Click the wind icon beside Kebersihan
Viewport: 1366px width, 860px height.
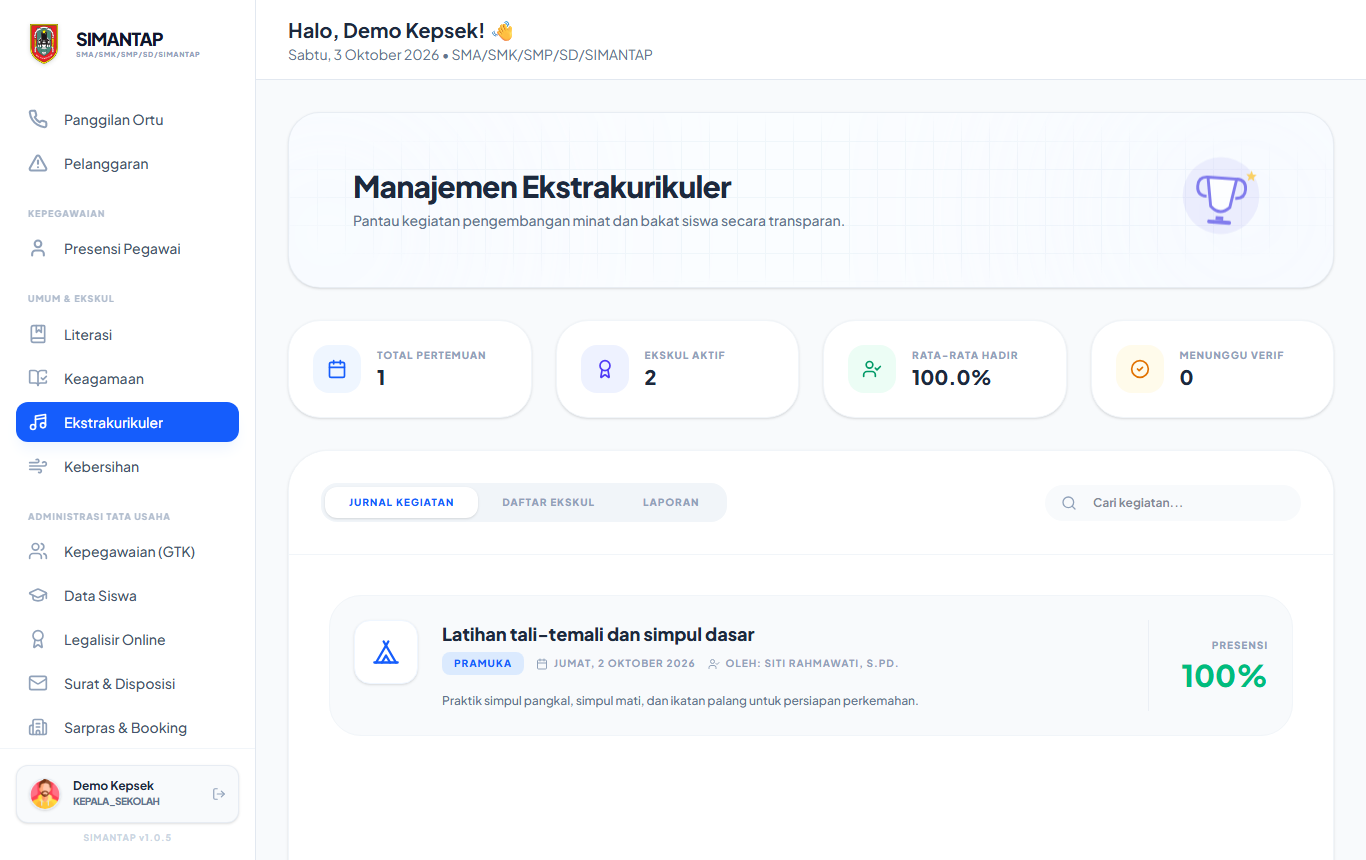38,467
